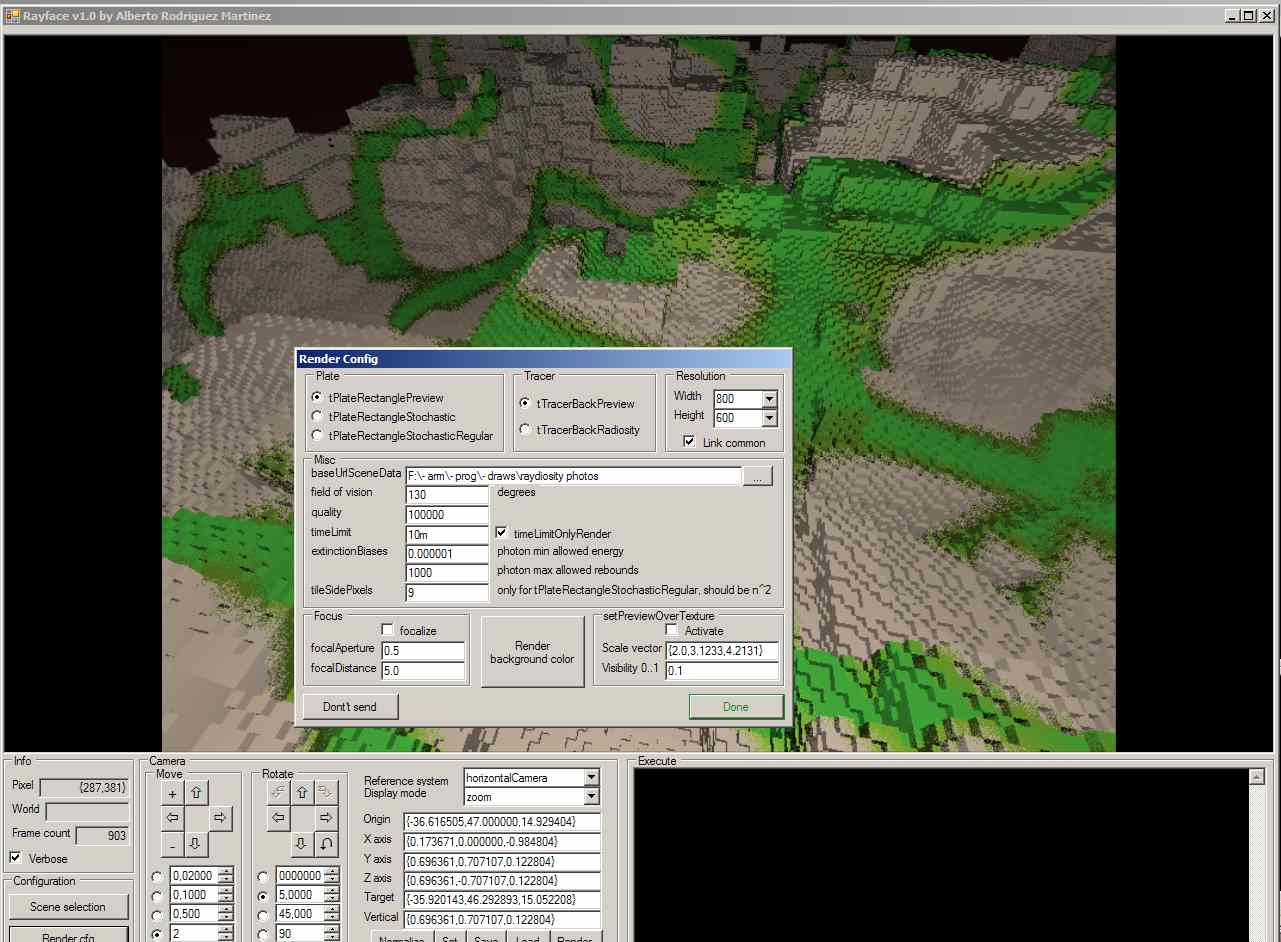The height and width of the screenshot is (942, 1281).
Task: Click the Rotate U-turn arrow icon
Action: tap(326, 844)
